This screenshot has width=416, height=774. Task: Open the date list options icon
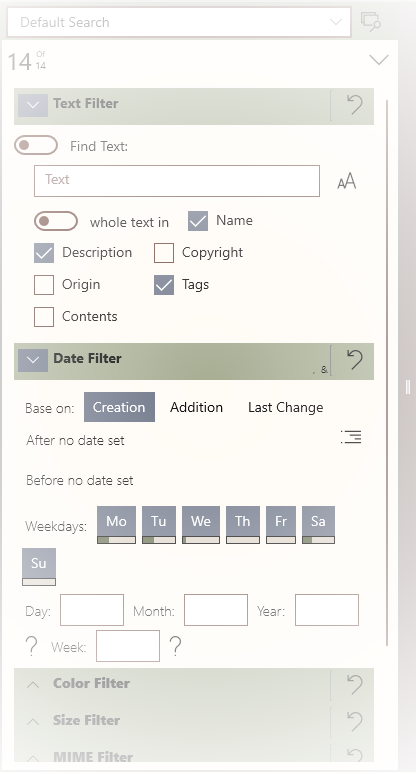(x=351, y=437)
